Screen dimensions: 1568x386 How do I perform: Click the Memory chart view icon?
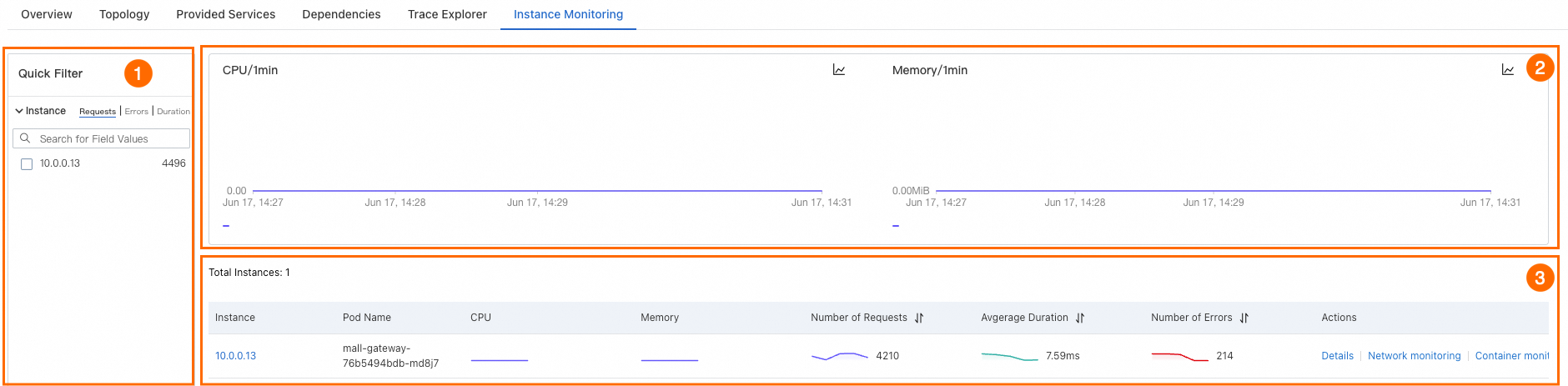[x=1508, y=70]
